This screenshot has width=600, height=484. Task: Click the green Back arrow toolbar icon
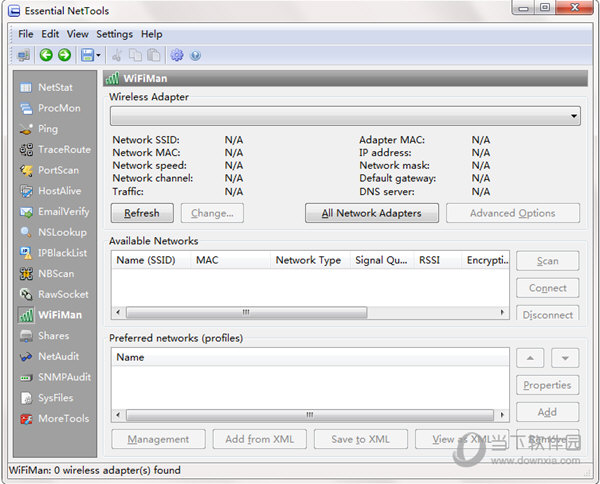[x=46, y=55]
